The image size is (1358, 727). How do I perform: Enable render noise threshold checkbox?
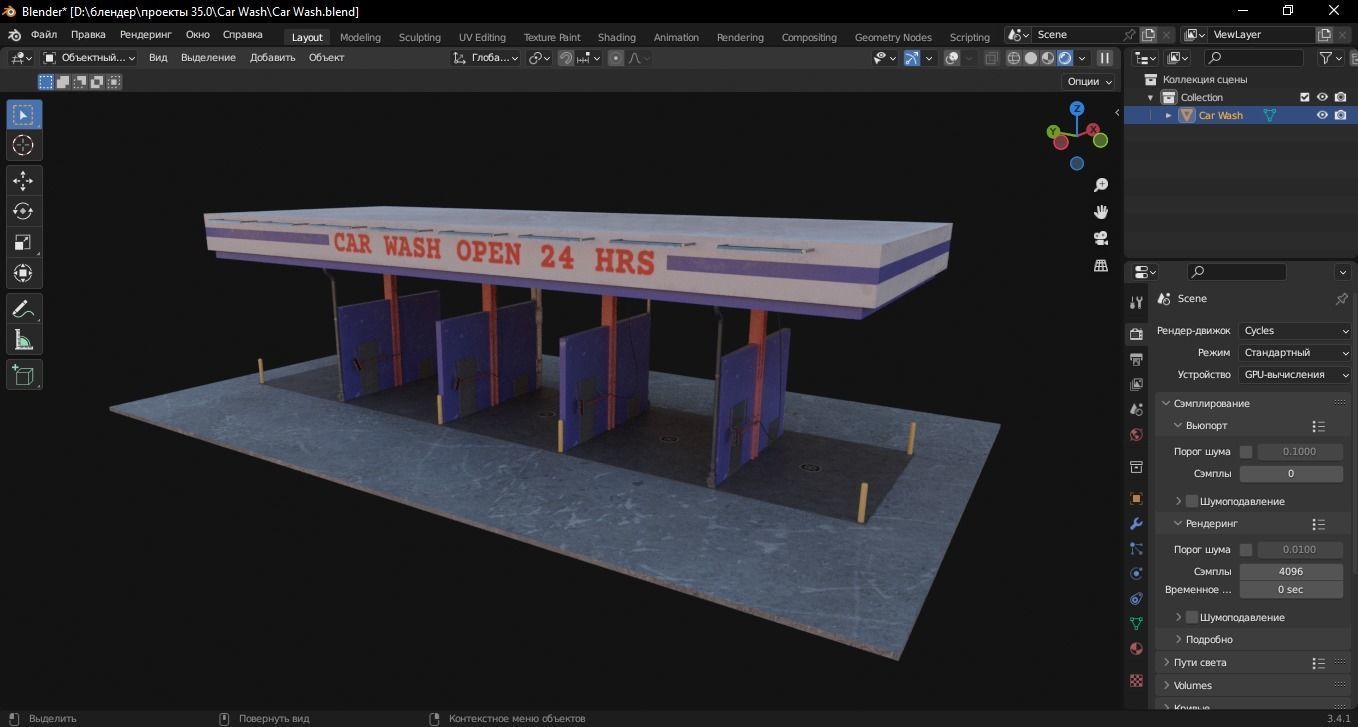click(1246, 550)
